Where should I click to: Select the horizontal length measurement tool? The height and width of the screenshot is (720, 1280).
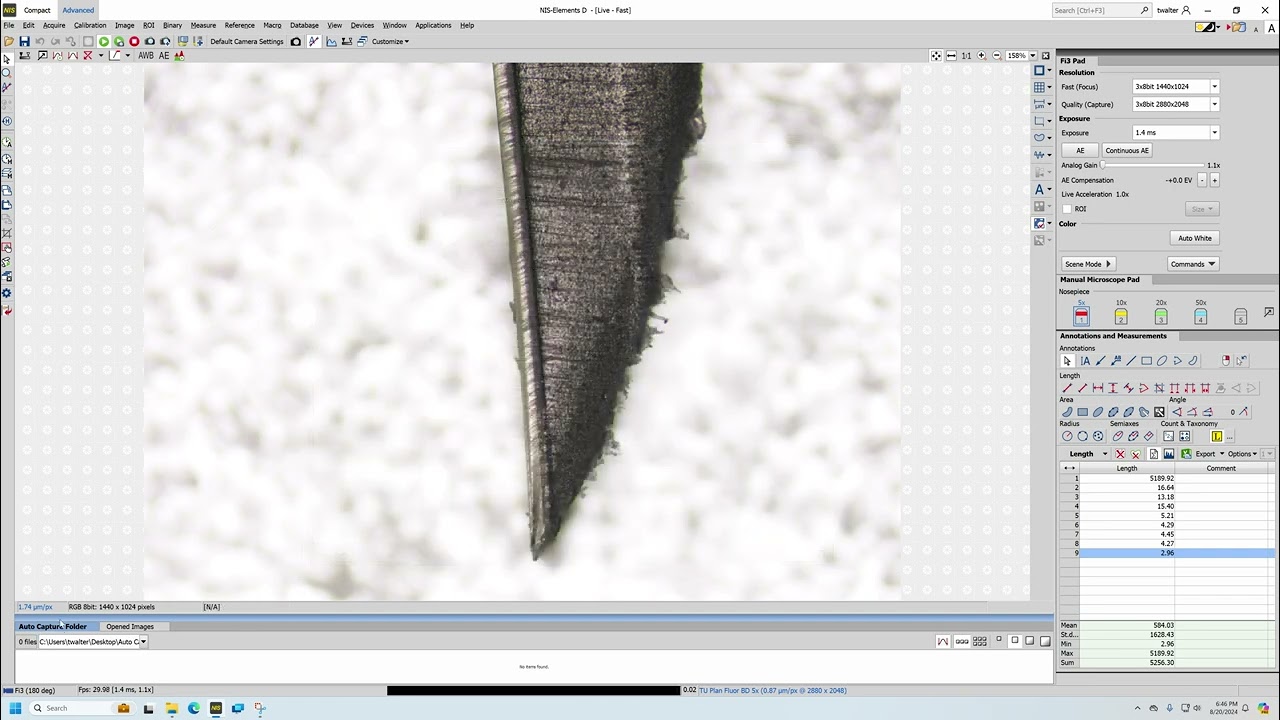1098,388
